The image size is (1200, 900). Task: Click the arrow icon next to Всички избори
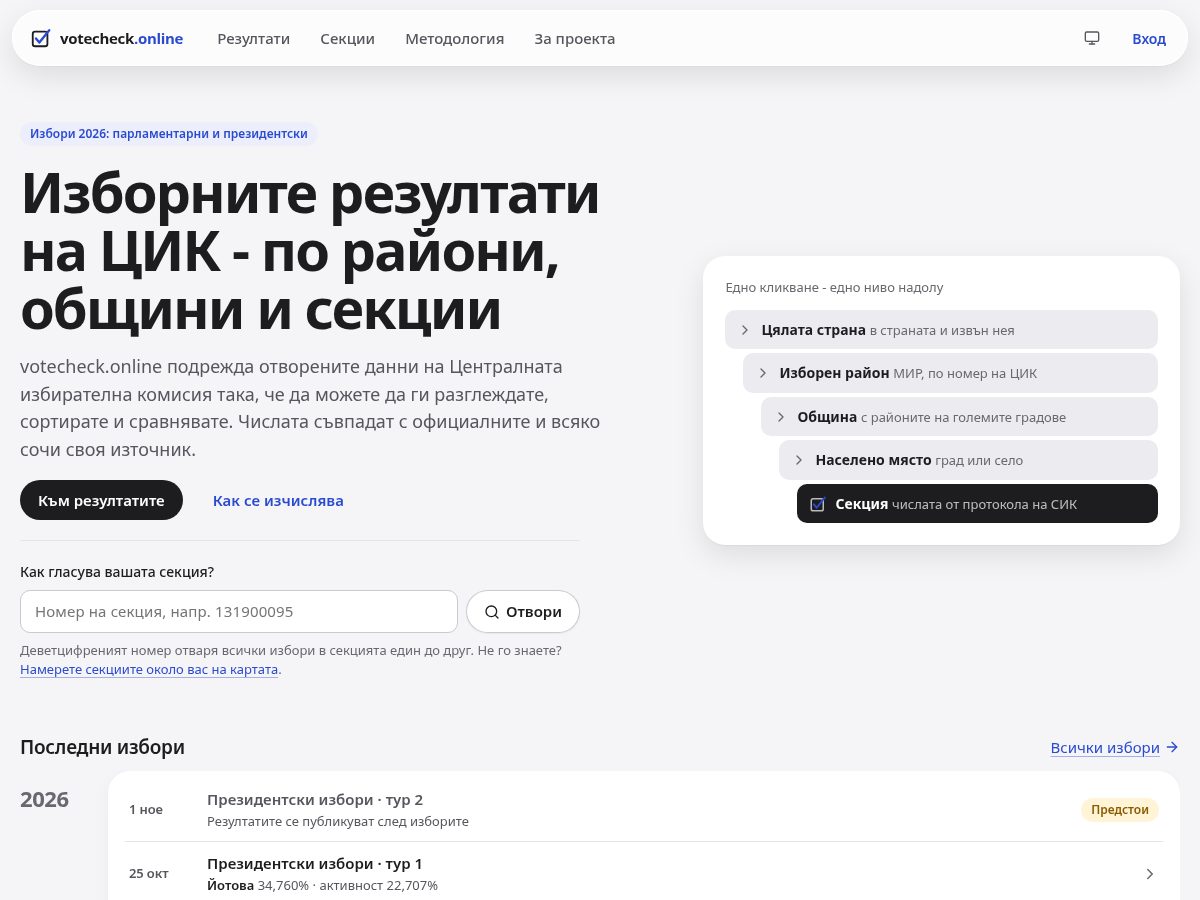pyautogui.click(x=1172, y=747)
